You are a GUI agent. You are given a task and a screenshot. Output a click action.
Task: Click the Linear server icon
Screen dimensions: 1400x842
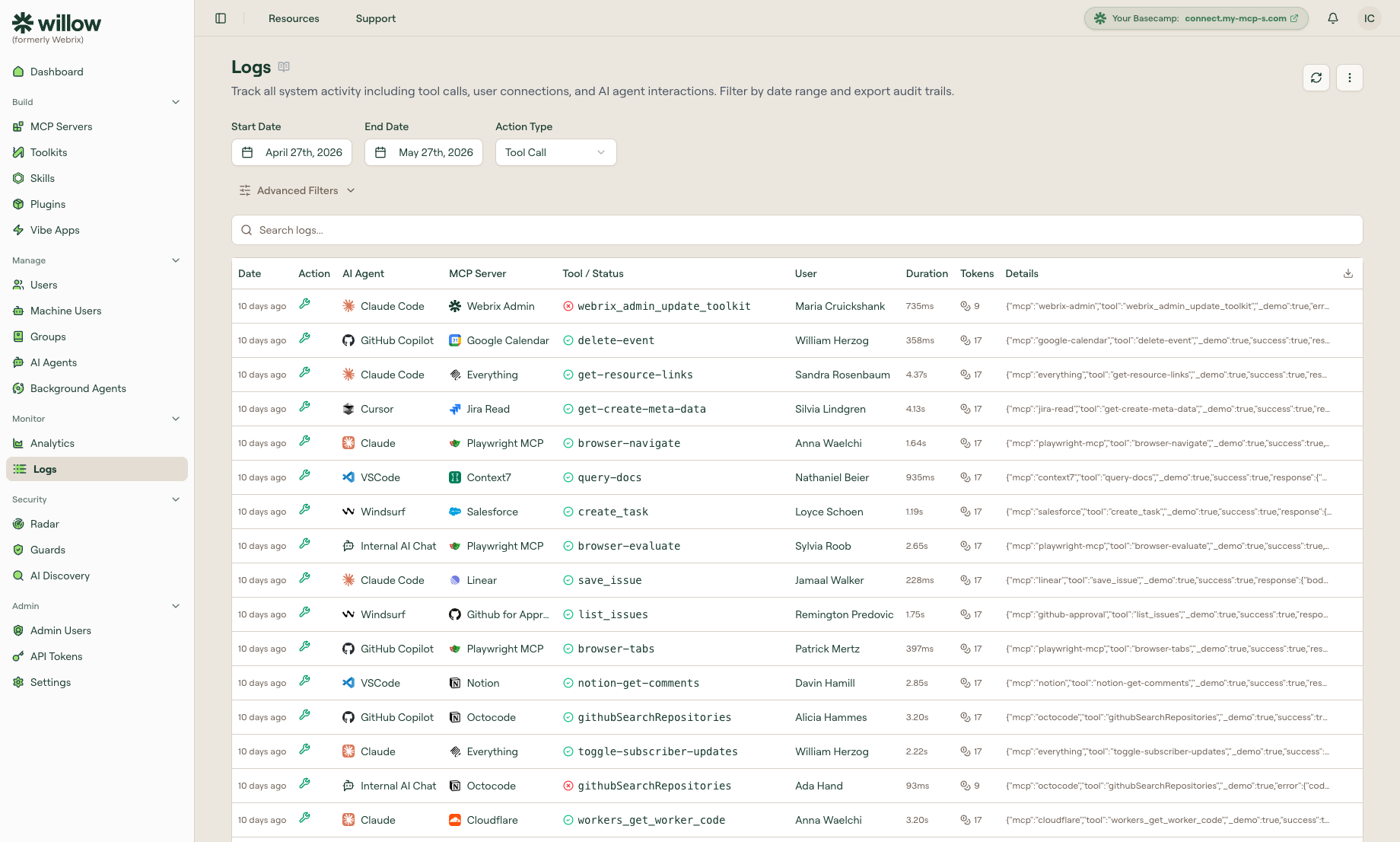[x=455, y=580]
